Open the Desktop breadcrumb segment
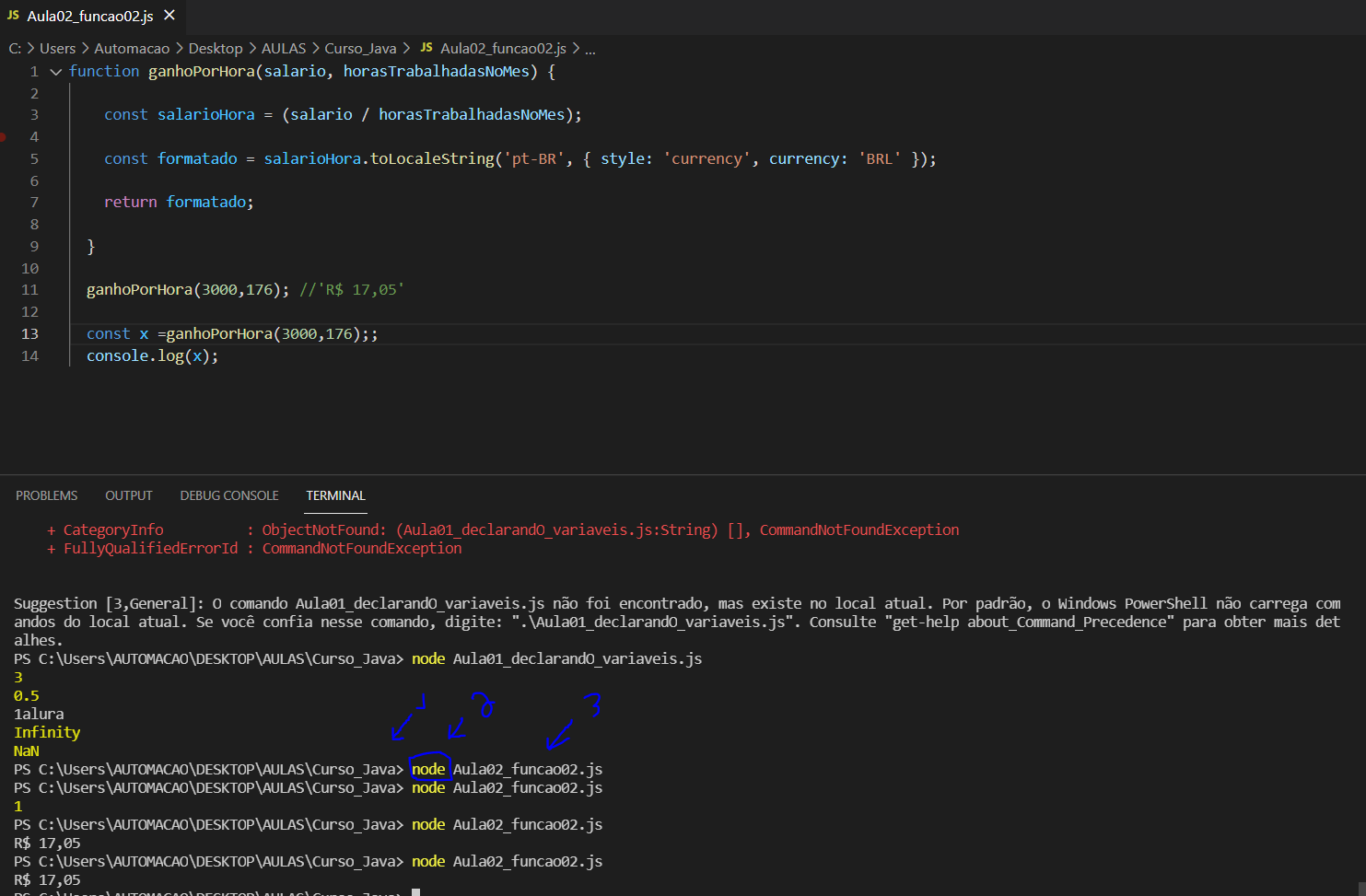The width and height of the screenshot is (1366, 896). pos(216,49)
